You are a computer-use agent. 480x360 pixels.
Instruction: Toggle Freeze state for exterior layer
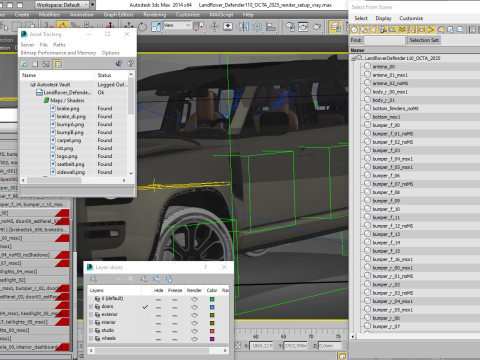[175, 315]
